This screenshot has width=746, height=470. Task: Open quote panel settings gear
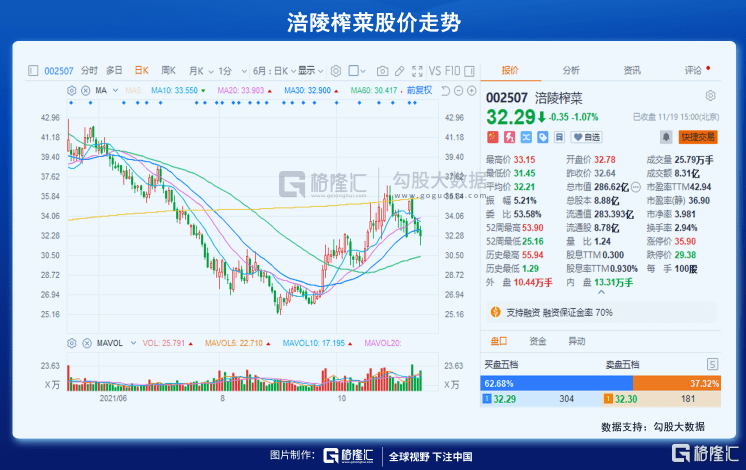(710, 96)
